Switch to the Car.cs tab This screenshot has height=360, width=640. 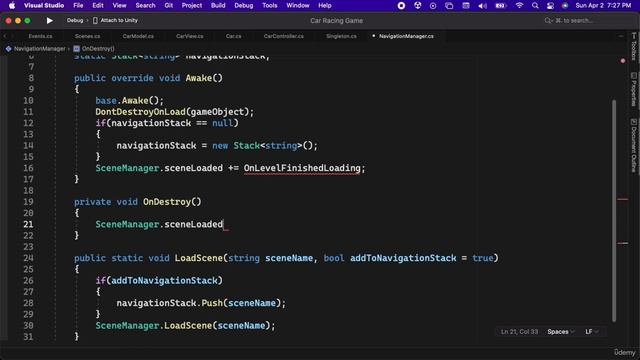tap(233, 36)
